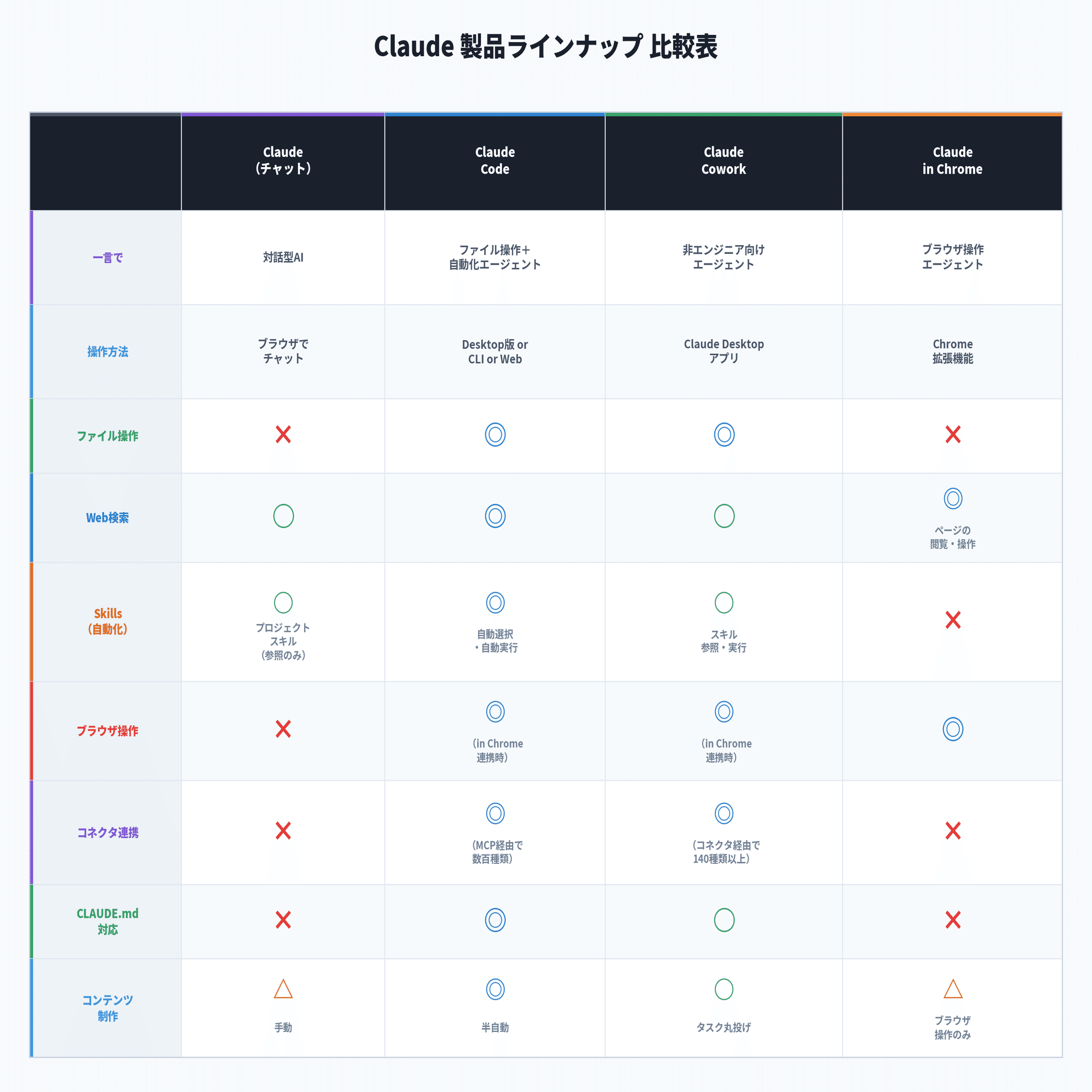
Task: Click the コンテンツ制作 row label
Action: pos(108,1008)
